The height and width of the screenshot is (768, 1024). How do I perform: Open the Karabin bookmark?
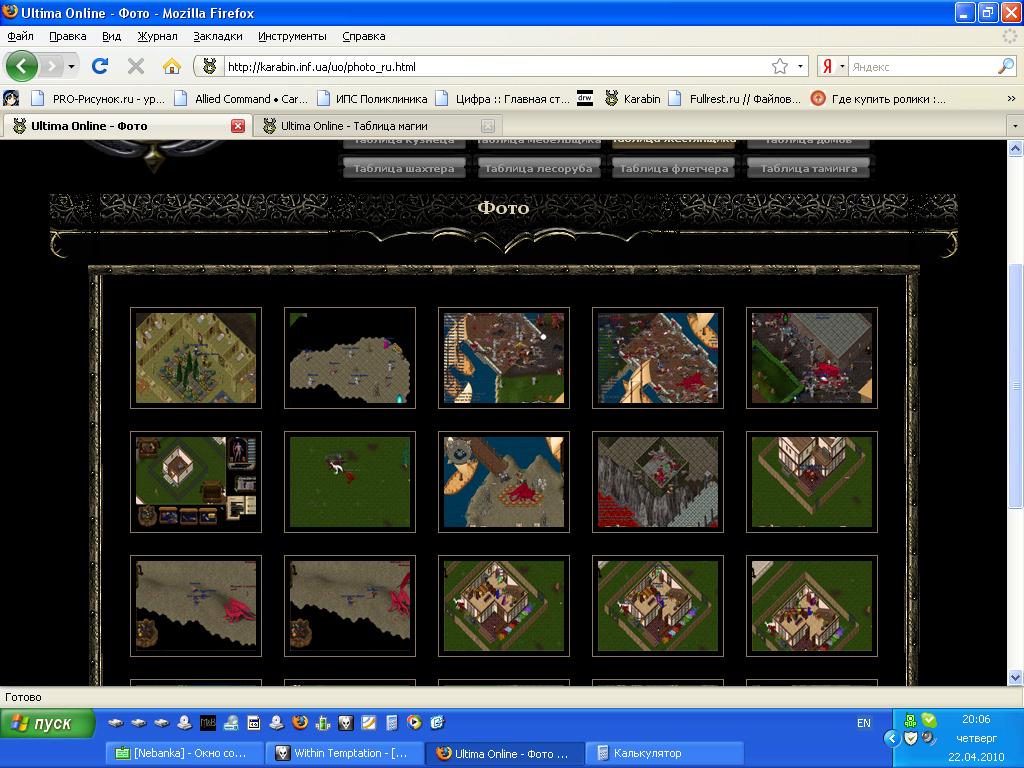click(632, 99)
